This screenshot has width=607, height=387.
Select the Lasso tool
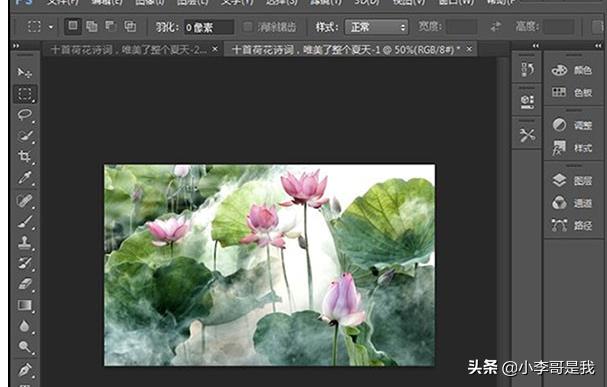25,115
